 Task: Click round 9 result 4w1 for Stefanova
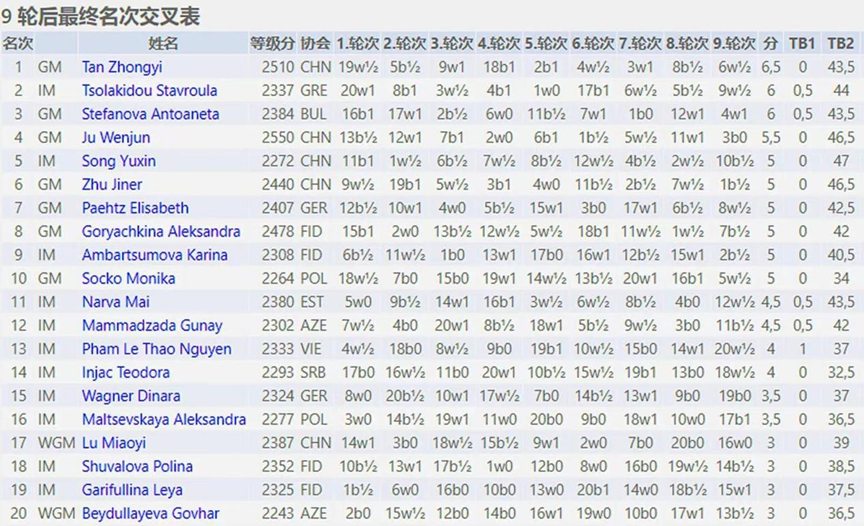pyautogui.click(x=734, y=114)
